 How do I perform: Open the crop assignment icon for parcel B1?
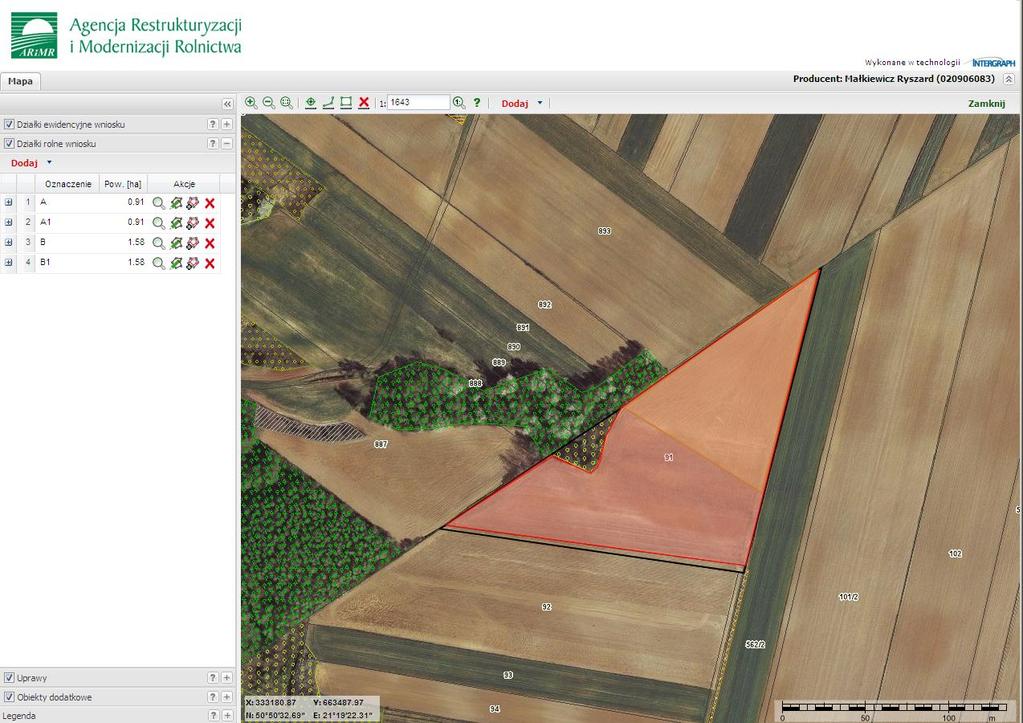click(x=192, y=264)
